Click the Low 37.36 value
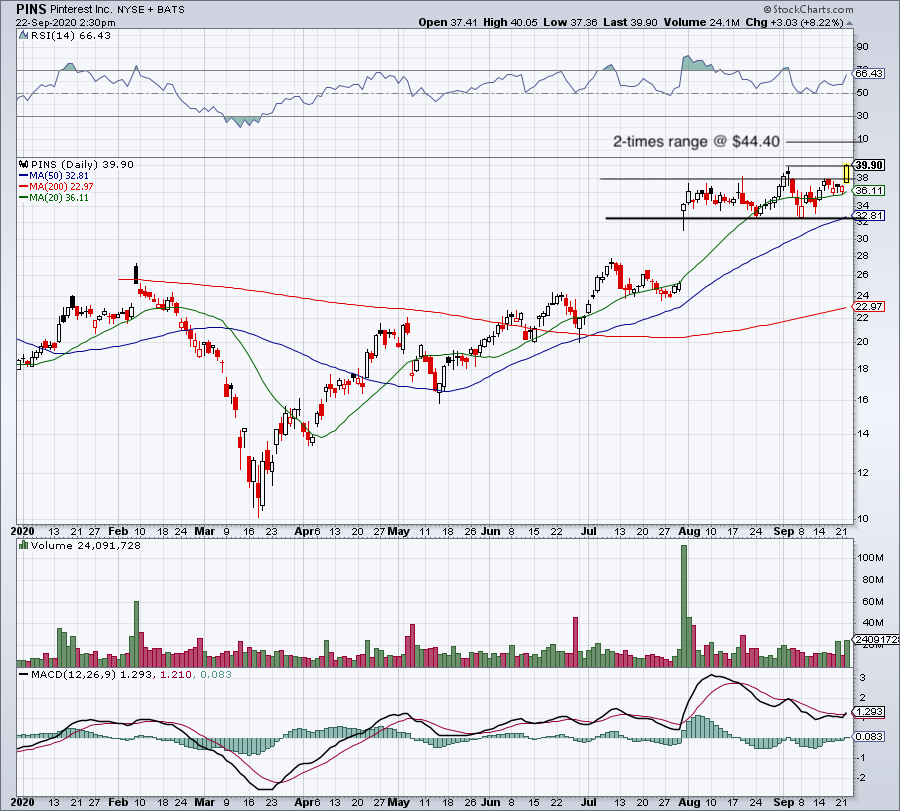 (570, 22)
